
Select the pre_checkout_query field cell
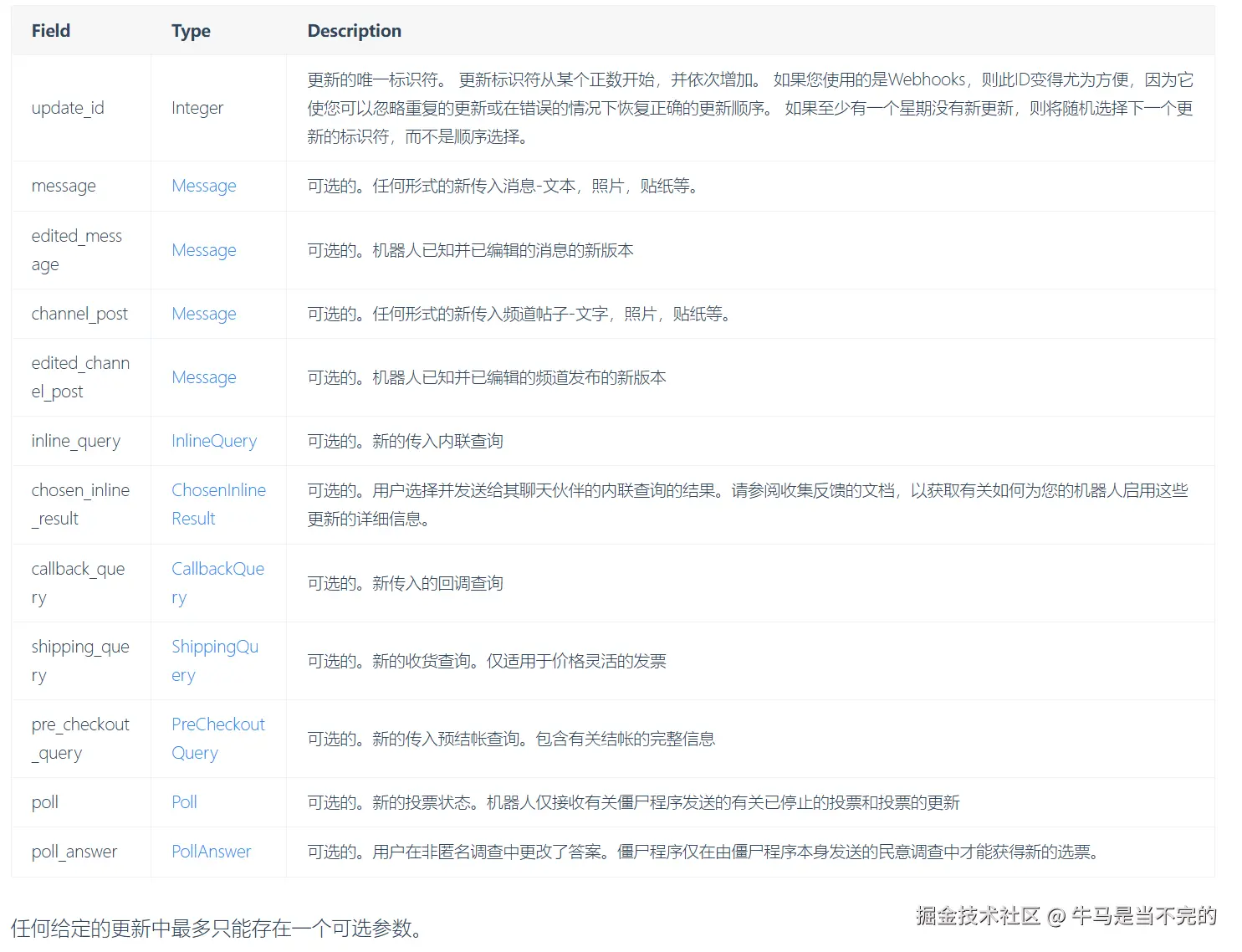point(81,739)
